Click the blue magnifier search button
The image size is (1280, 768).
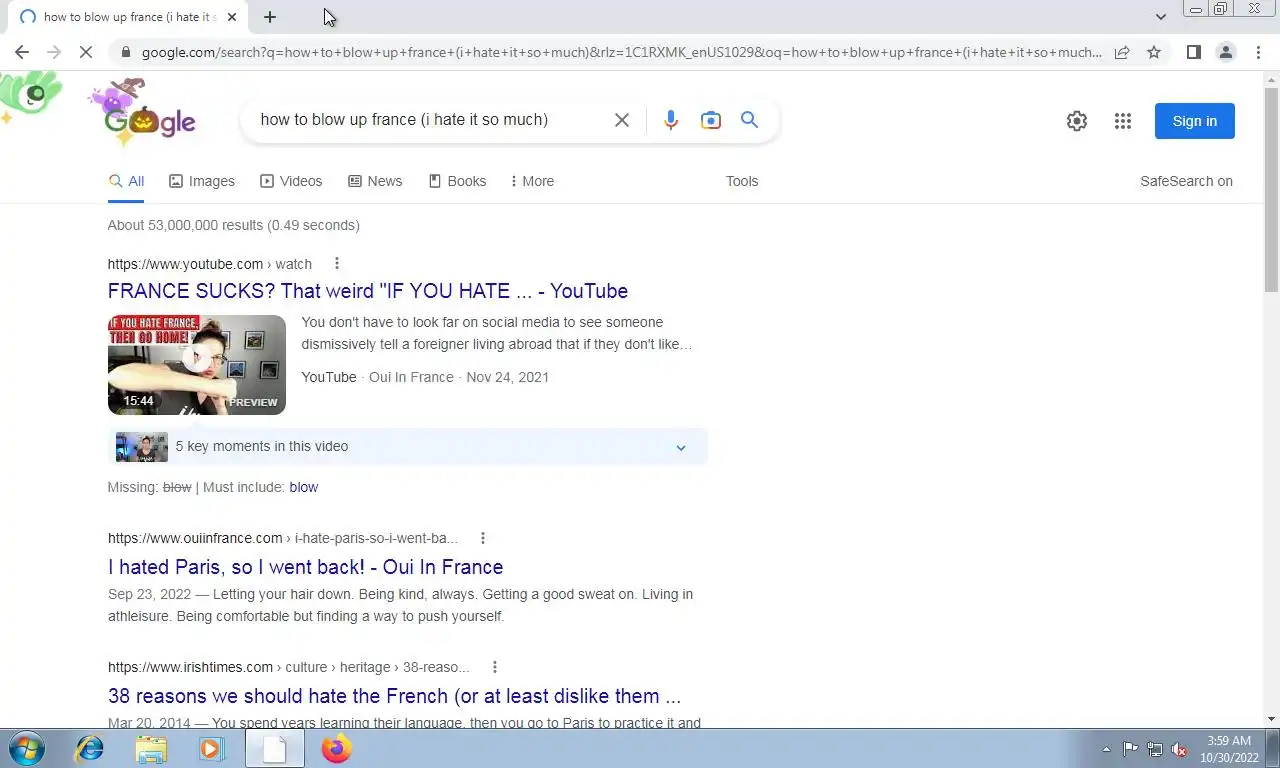point(749,120)
